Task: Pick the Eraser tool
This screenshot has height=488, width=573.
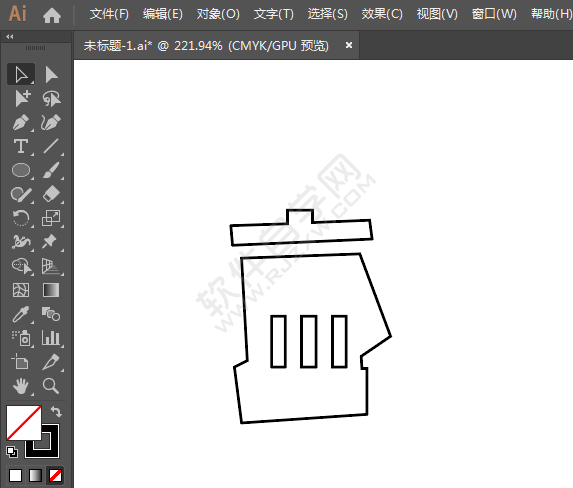Action: click(x=51, y=194)
